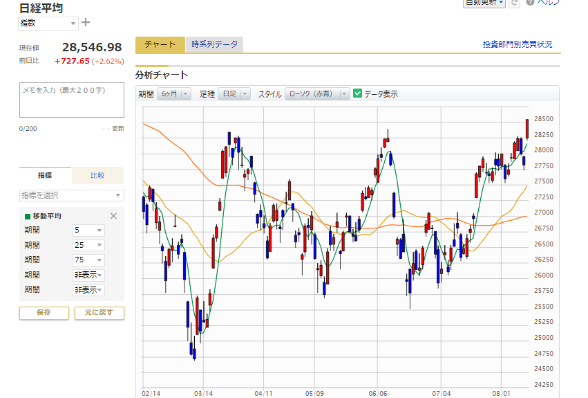Click the current price 28,546.98
Screen dimensions: 588x398
tap(92, 47)
